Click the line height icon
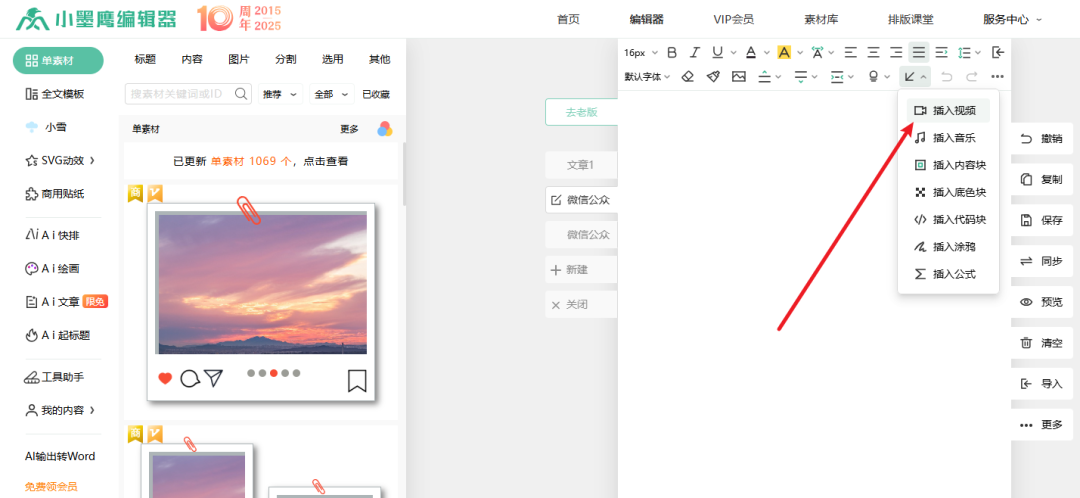The image size is (1080, 498). click(964, 52)
